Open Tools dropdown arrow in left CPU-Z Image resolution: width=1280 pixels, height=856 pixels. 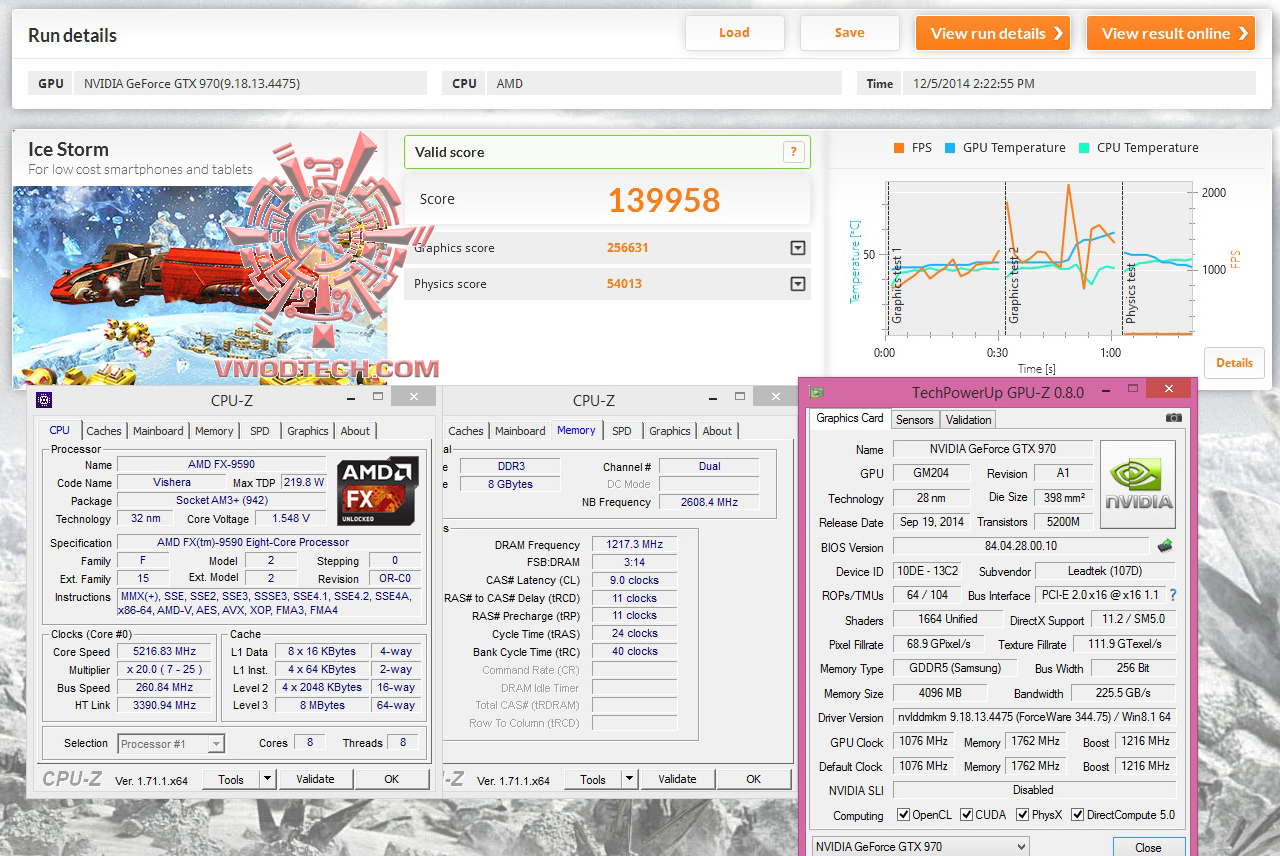(267, 779)
